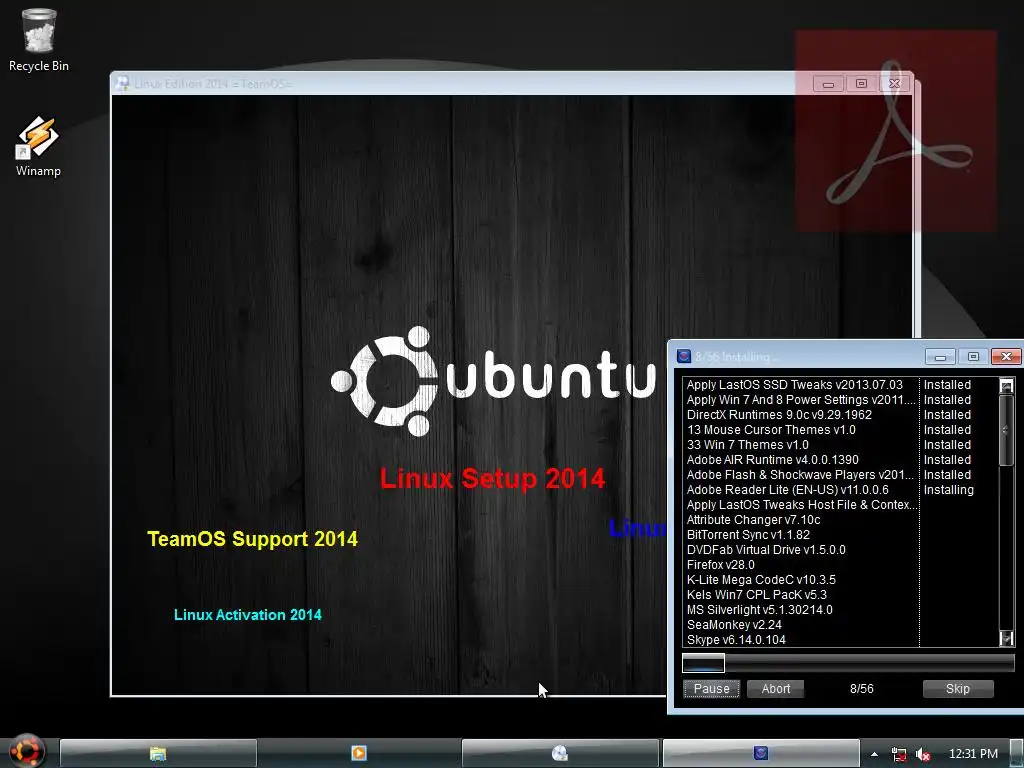Click the network status tray icon
This screenshot has width=1024, height=768.
[x=899, y=754]
